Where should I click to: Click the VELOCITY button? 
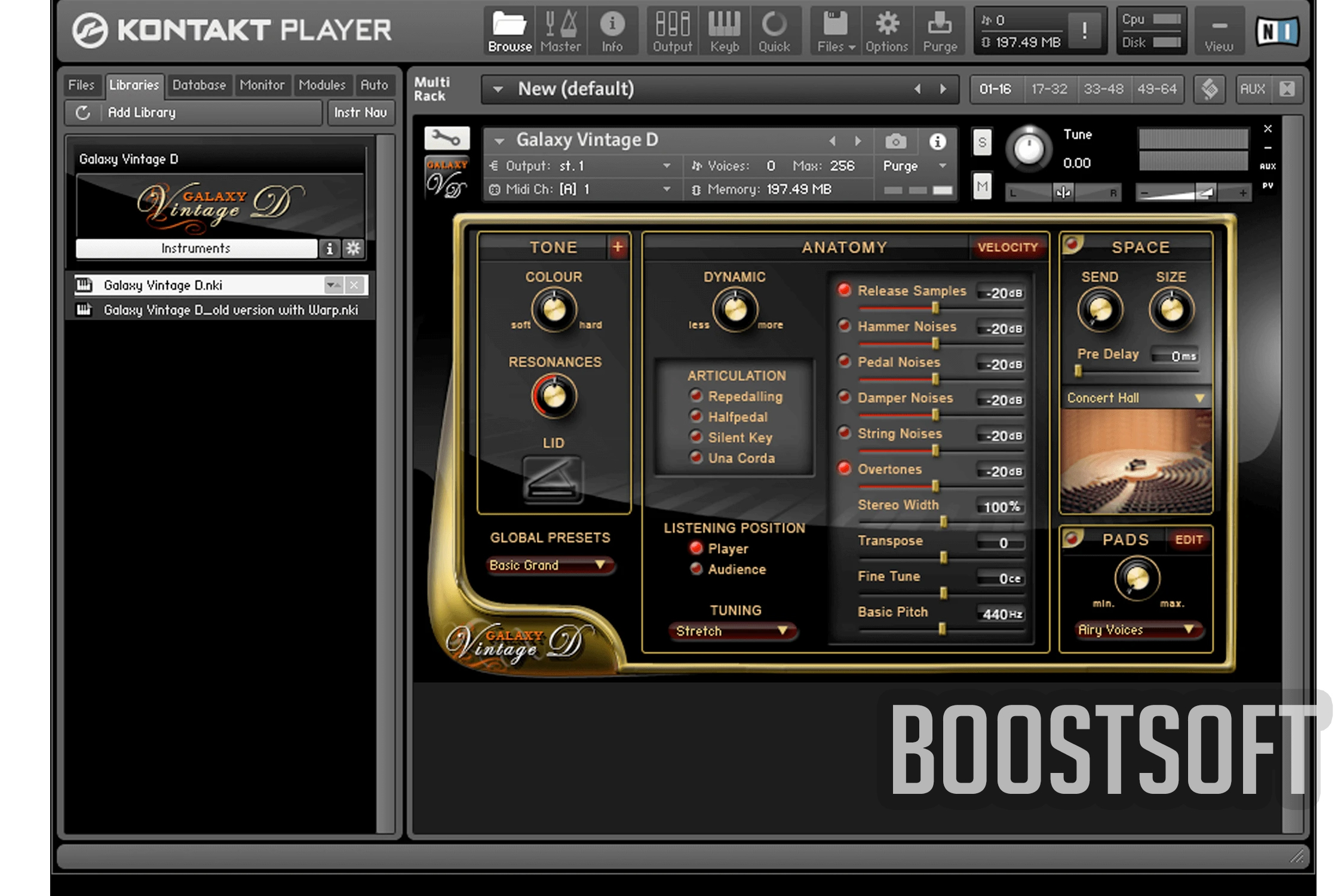click(x=1008, y=247)
